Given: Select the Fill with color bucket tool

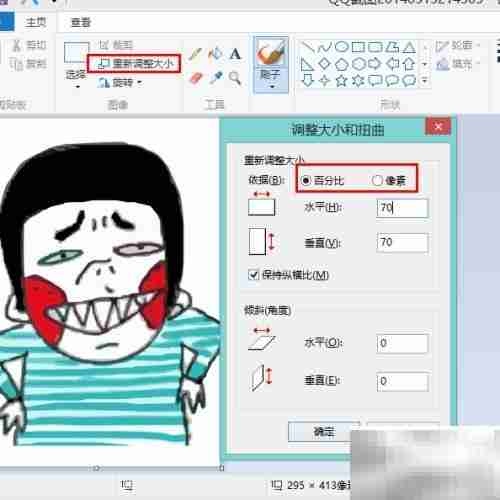Looking at the screenshot, I should [x=215, y=54].
